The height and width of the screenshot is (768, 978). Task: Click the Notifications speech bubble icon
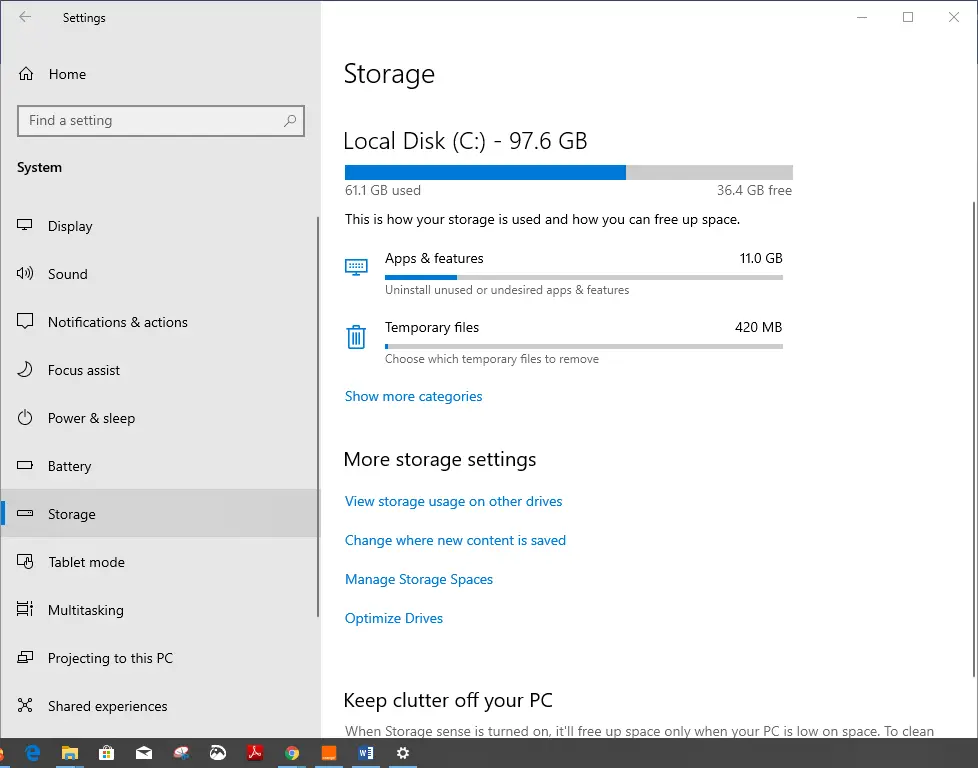click(x=25, y=321)
